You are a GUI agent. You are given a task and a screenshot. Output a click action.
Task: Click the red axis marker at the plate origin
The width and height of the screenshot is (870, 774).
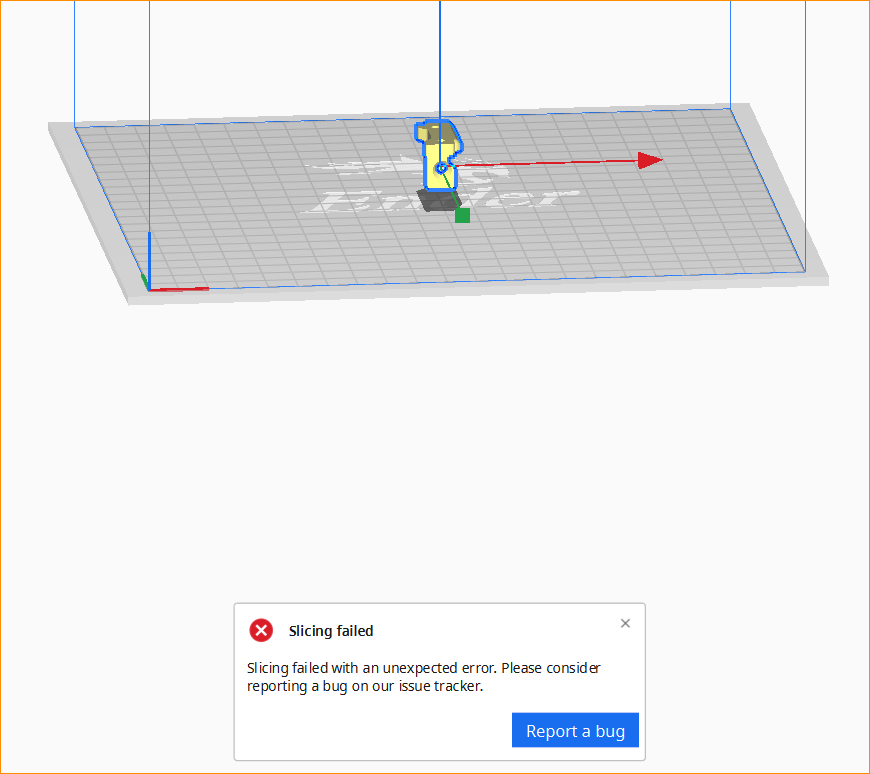(180, 288)
